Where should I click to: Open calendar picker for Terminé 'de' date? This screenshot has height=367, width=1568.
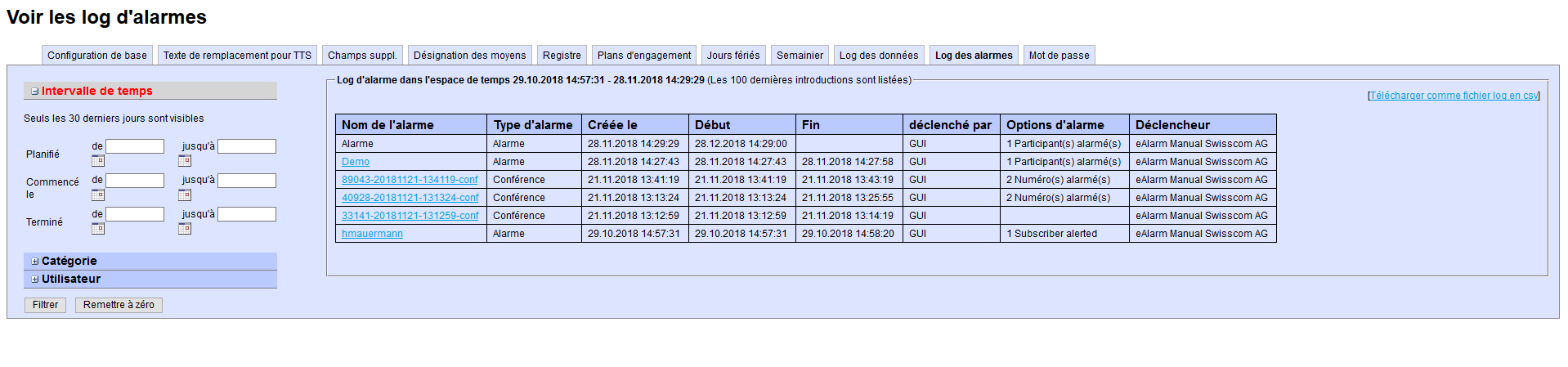click(x=98, y=229)
